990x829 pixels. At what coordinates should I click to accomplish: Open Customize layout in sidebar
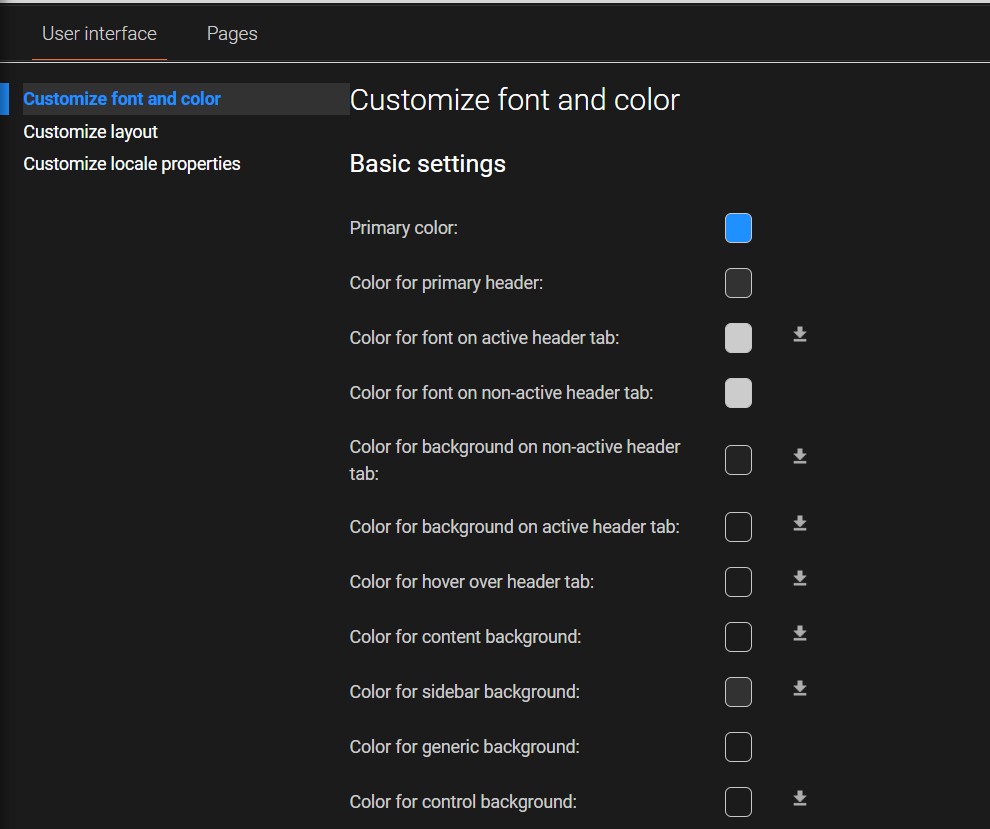(91, 132)
